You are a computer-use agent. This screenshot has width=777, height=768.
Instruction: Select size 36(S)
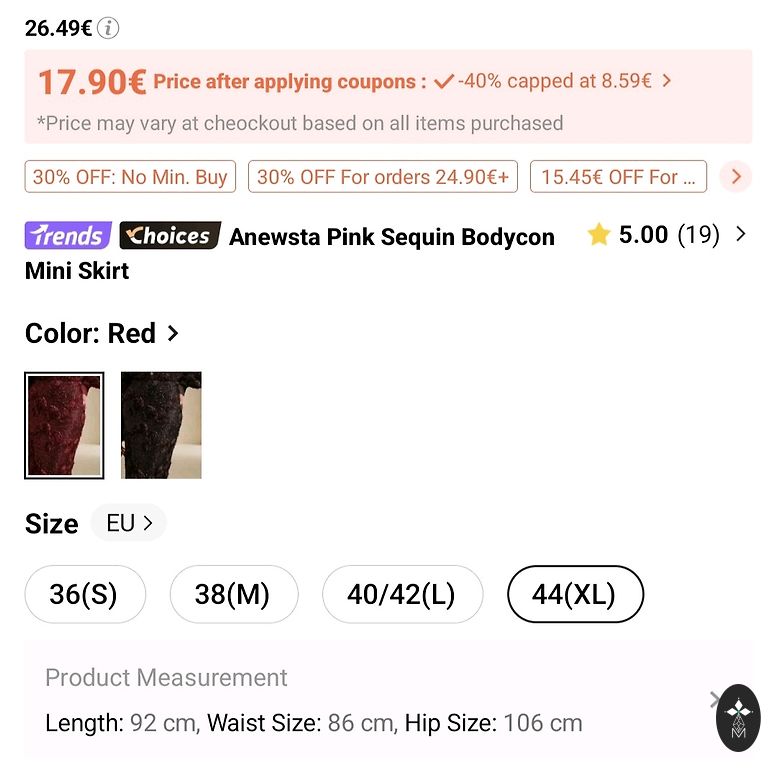click(85, 594)
